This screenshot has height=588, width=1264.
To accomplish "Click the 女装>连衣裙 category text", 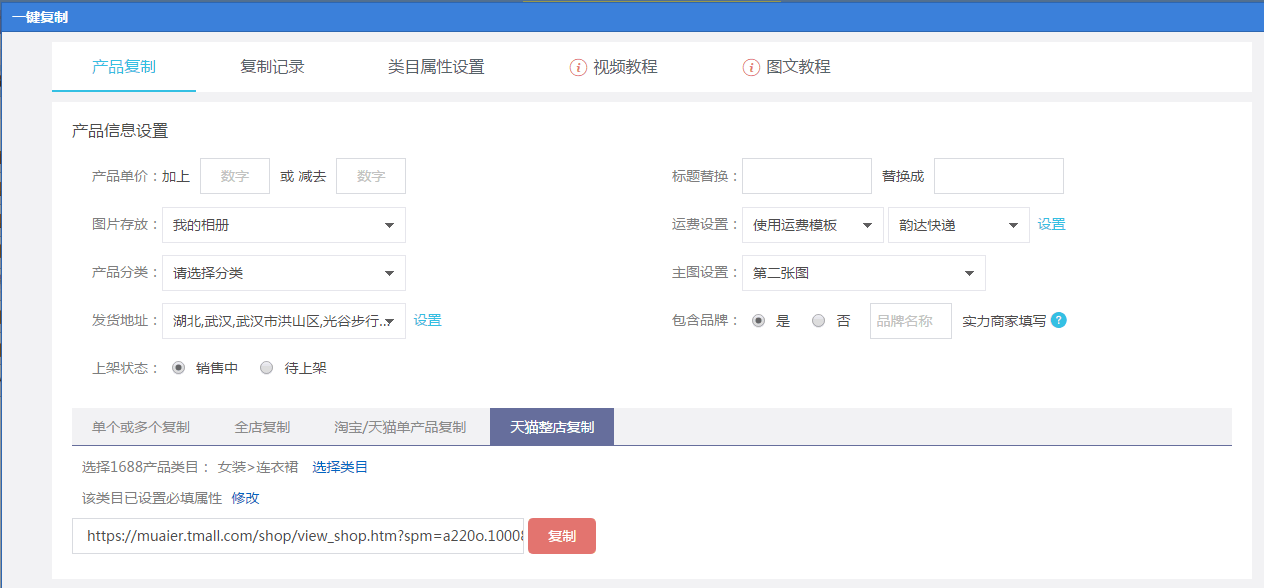I will pyautogui.click(x=258, y=467).
